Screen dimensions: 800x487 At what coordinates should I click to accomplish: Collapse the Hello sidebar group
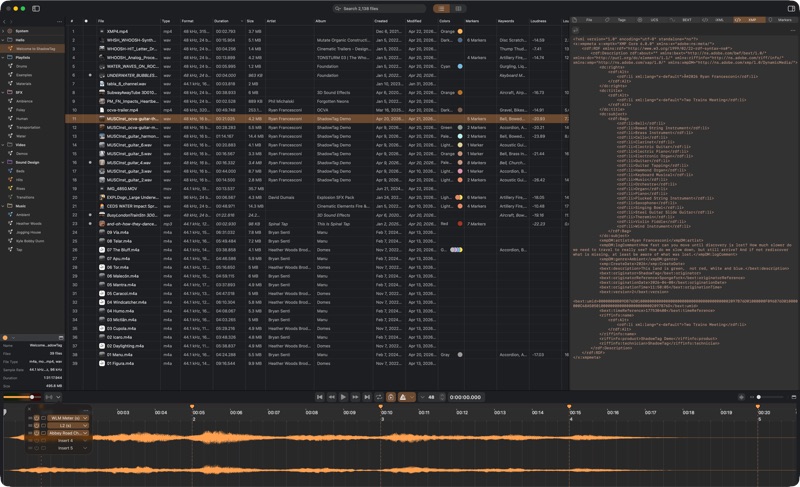click(3, 40)
